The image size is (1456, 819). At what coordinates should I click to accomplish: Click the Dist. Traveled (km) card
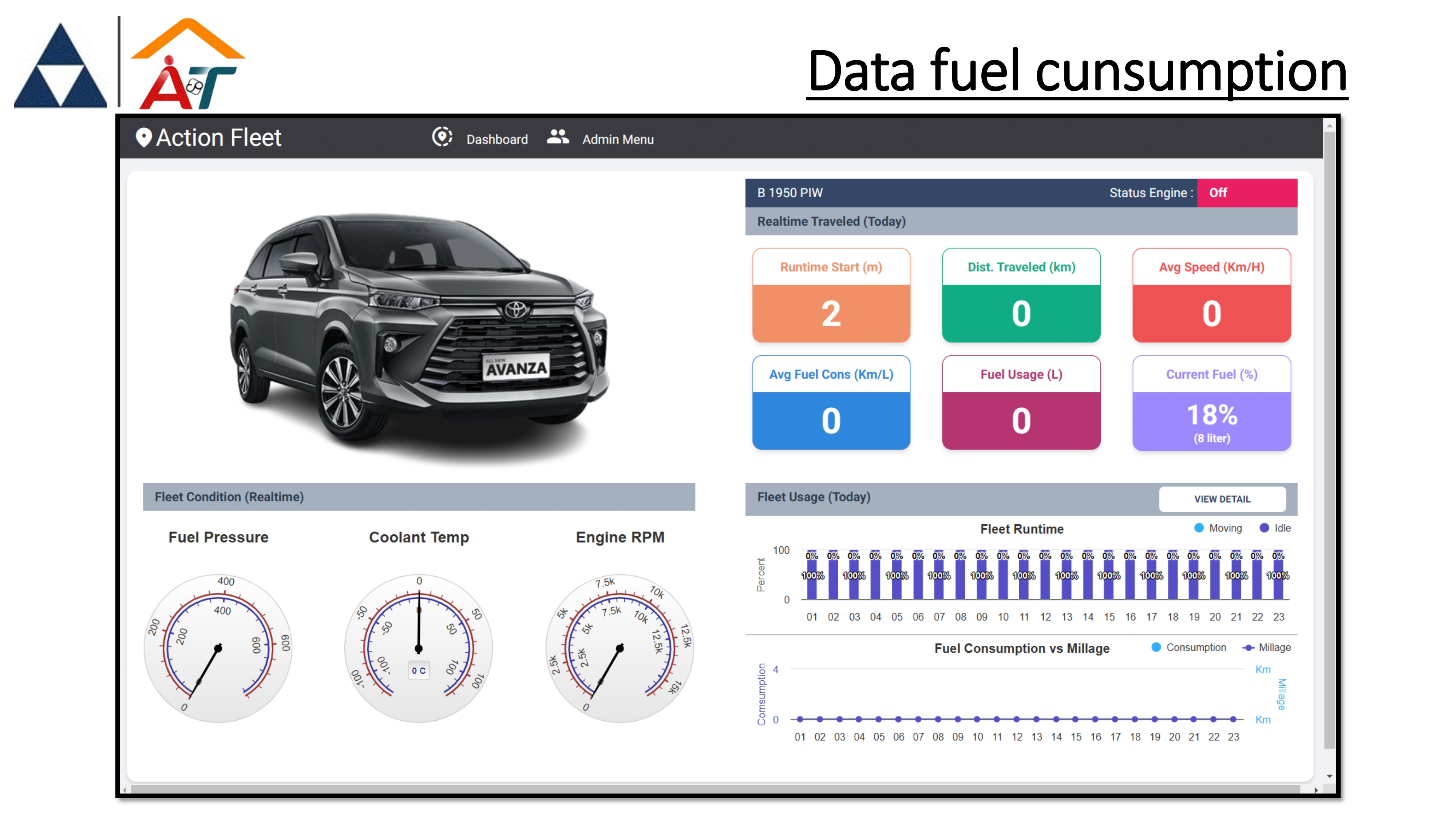1021,295
